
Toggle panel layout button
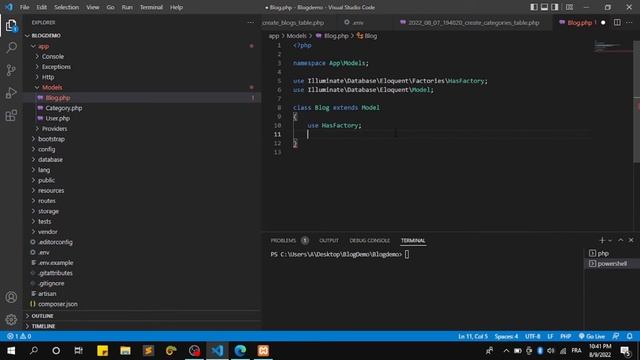click(544, 7)
